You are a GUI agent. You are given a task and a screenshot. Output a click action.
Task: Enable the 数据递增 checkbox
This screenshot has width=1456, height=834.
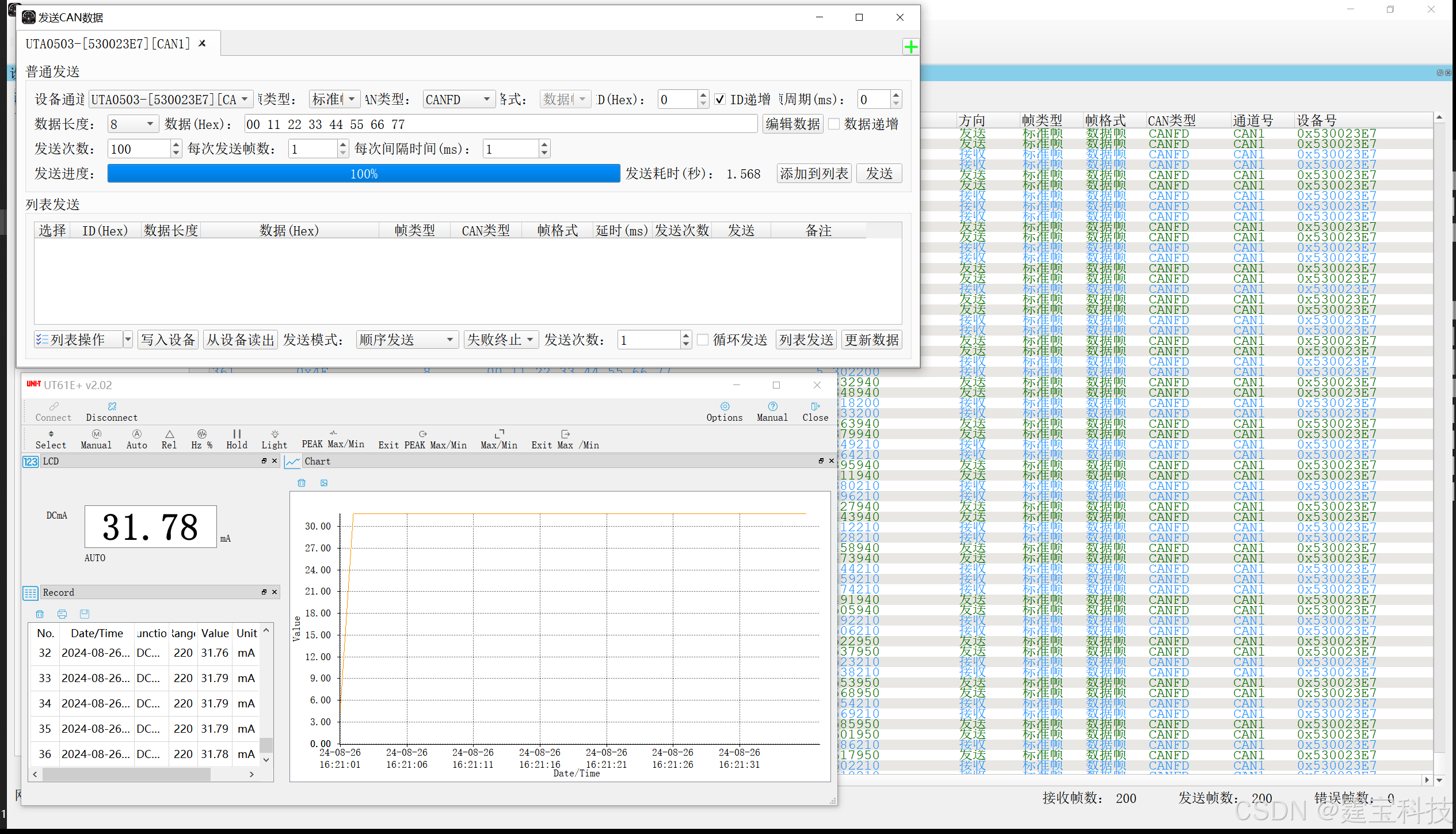pos(834,124)
